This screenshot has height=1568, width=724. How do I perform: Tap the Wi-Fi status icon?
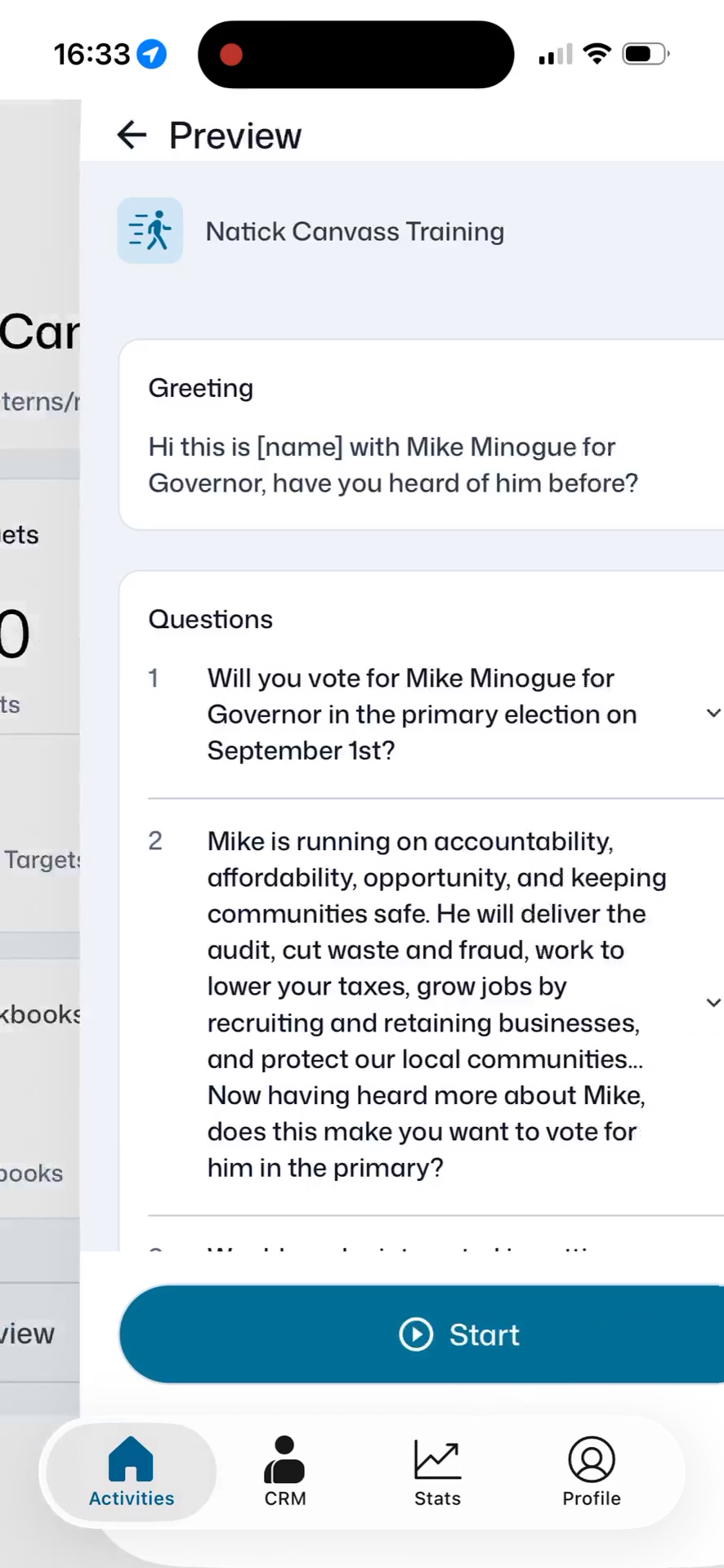click(x=597, y=54)
